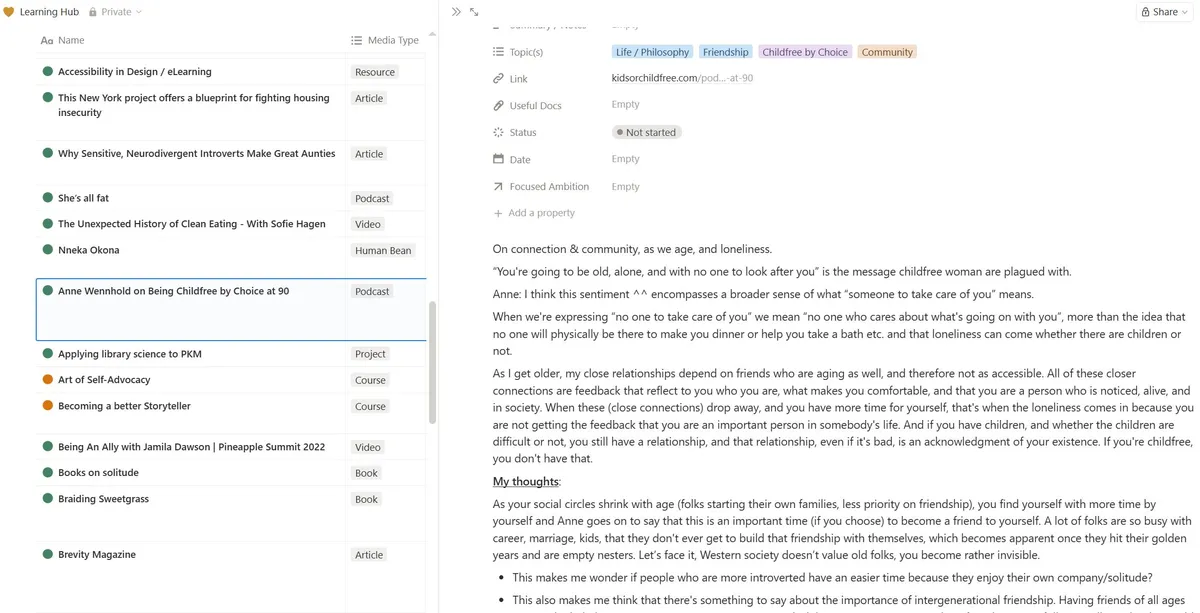Click the Topic(s) list icon
The height and width of the screenshot is (613, 1200).
[498, 52]
